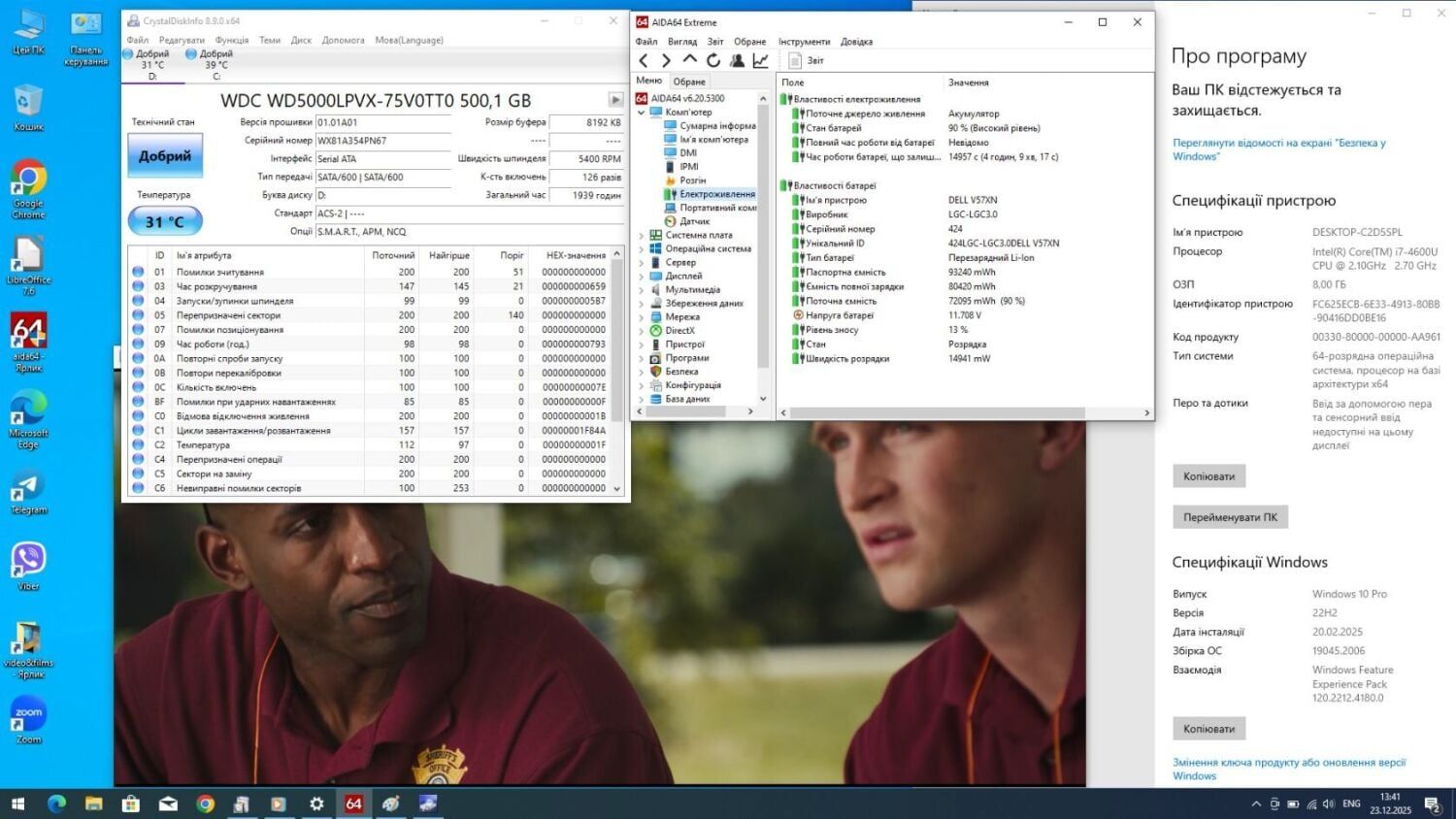Click the Добрий health status button
The image size is (1456, 819).
(x=165, y=156)
